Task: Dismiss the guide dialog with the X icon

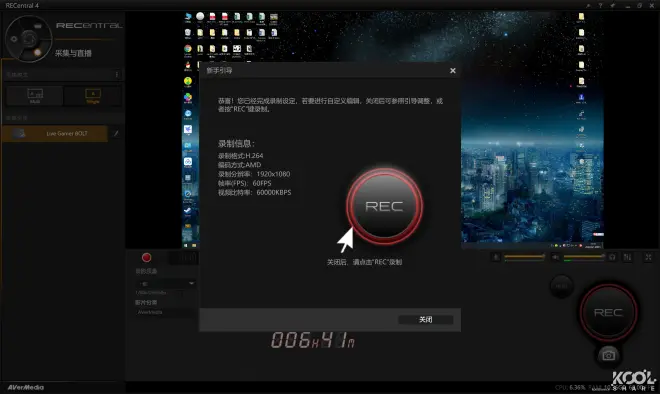Action: pyautogui.click(x=452, y=71)
